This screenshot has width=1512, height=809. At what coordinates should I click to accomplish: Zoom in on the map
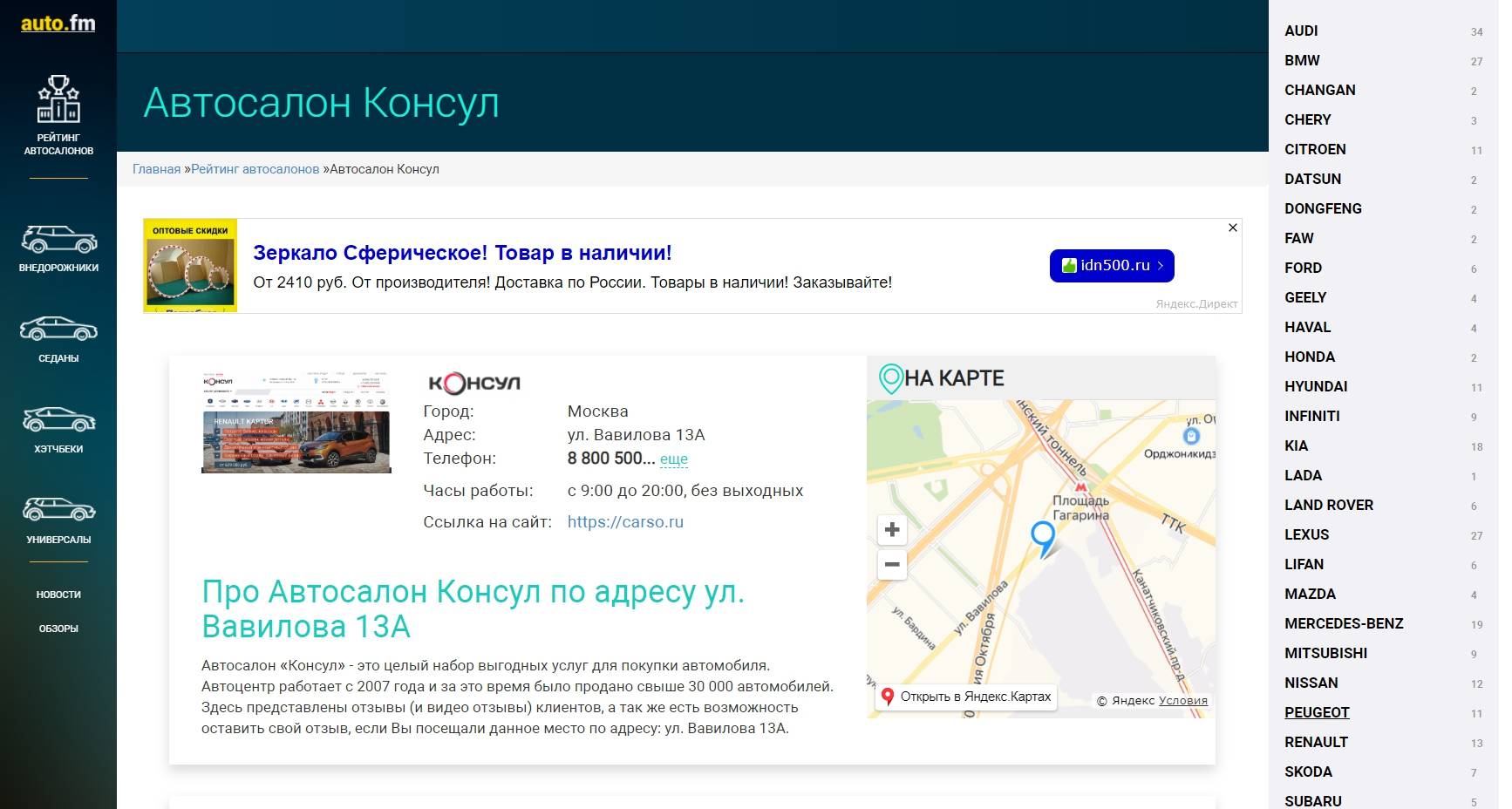click(892, 529)
